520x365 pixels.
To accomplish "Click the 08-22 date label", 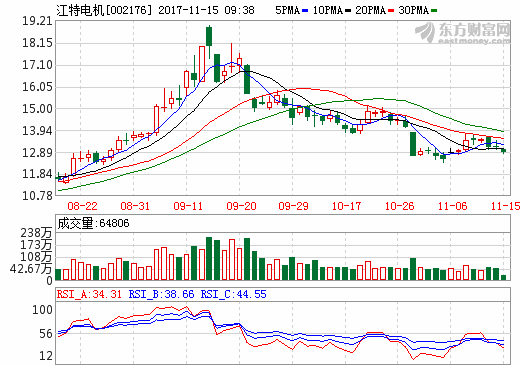I will 82,206.
